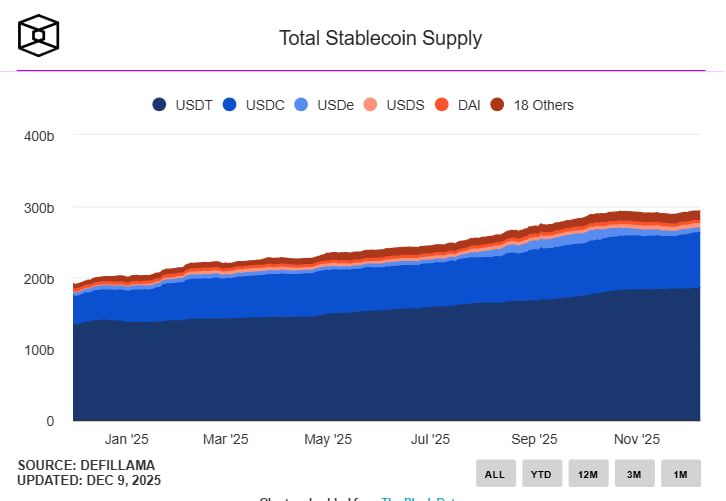Hide the USDC legend series
Screen dimensions: 726x501
(x=254, y=104)
